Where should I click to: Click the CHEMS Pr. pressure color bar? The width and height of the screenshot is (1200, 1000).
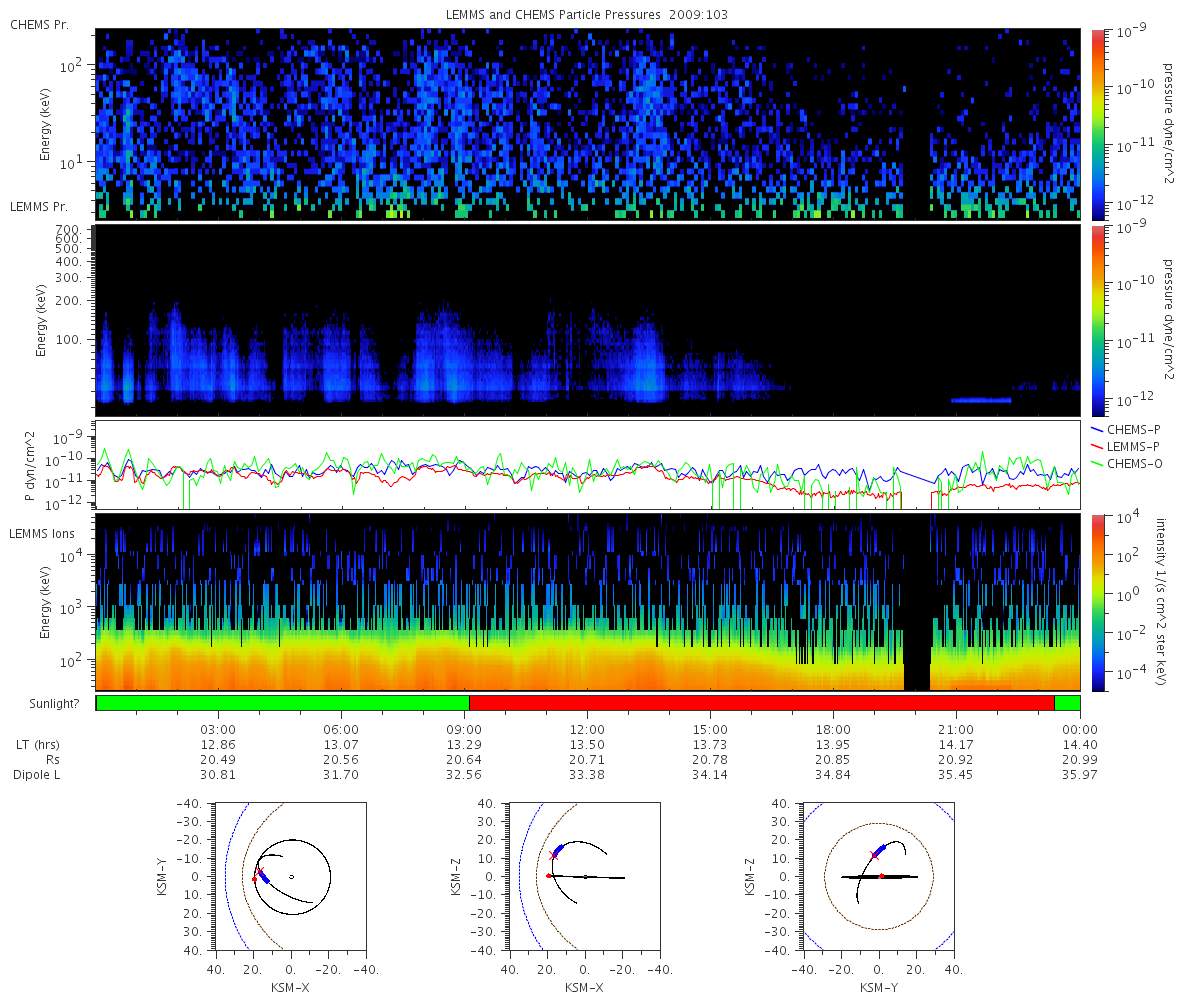pyautogui.click(x=1097, y=124)
